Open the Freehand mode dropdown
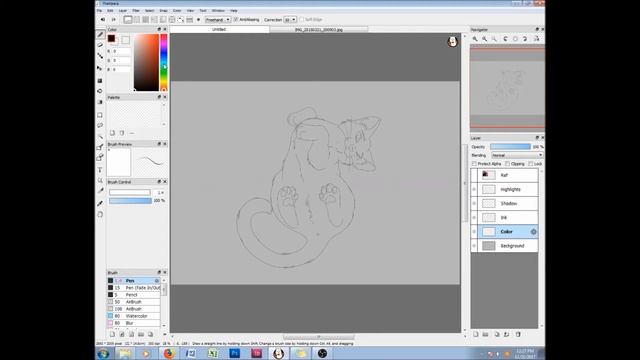The width and height of the screenshot is (640, 360). click(218, 20)
